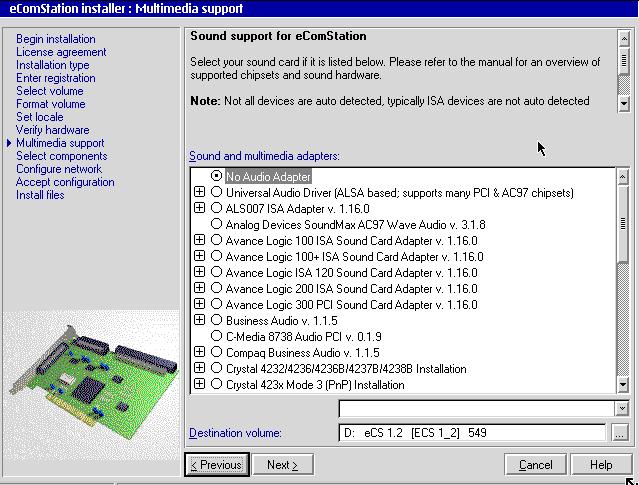The width and height of the screenshot is (639, 485).
Task: Open License agreement step
Action: point(61,52)
